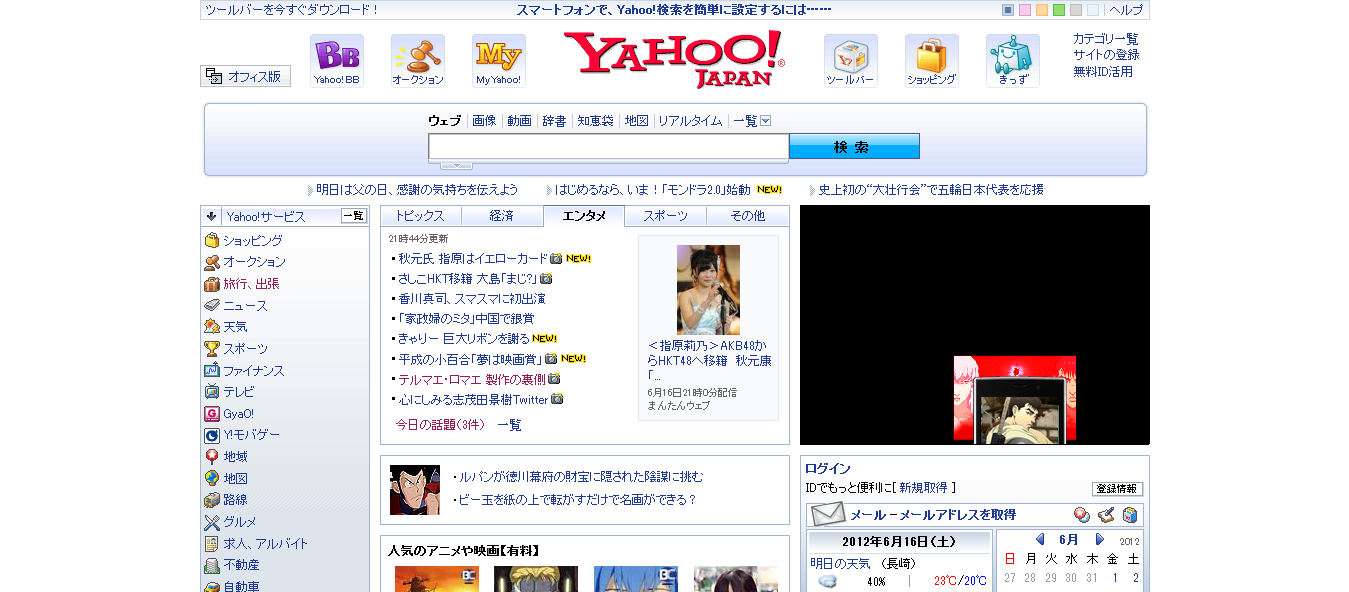The image size is (1349, 592).
Task: Expand the search box suggestion handle
Action: point(456,165)
